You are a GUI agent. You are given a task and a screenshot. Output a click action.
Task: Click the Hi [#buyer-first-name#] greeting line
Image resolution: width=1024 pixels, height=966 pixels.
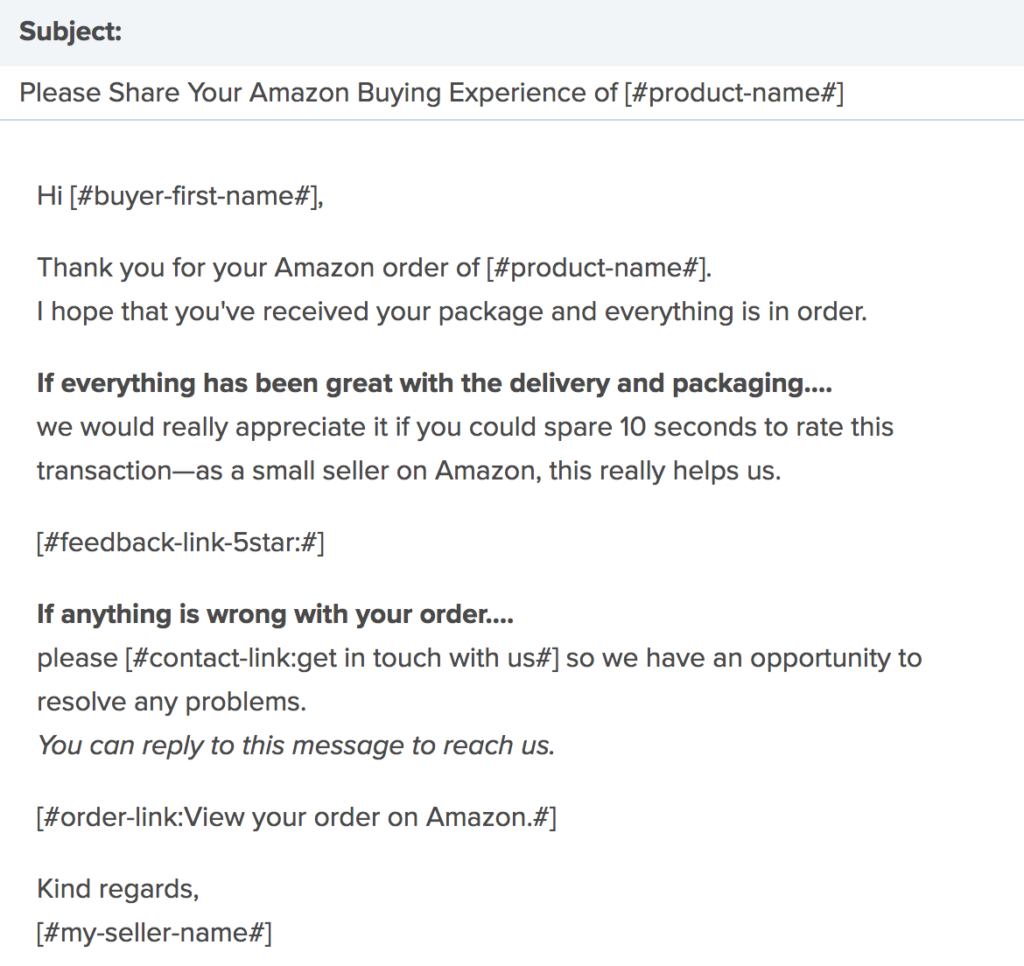click(x=180, y=195)
